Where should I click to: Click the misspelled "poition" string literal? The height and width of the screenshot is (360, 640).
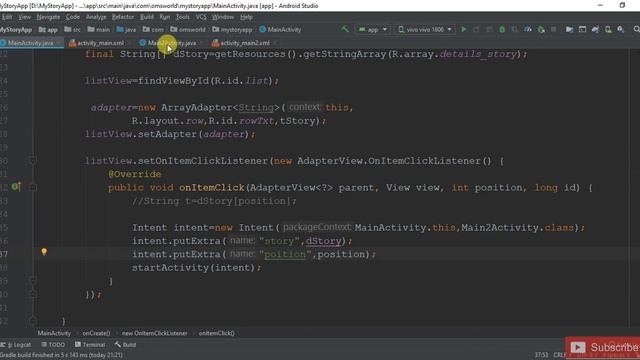(x=285, y=254)
